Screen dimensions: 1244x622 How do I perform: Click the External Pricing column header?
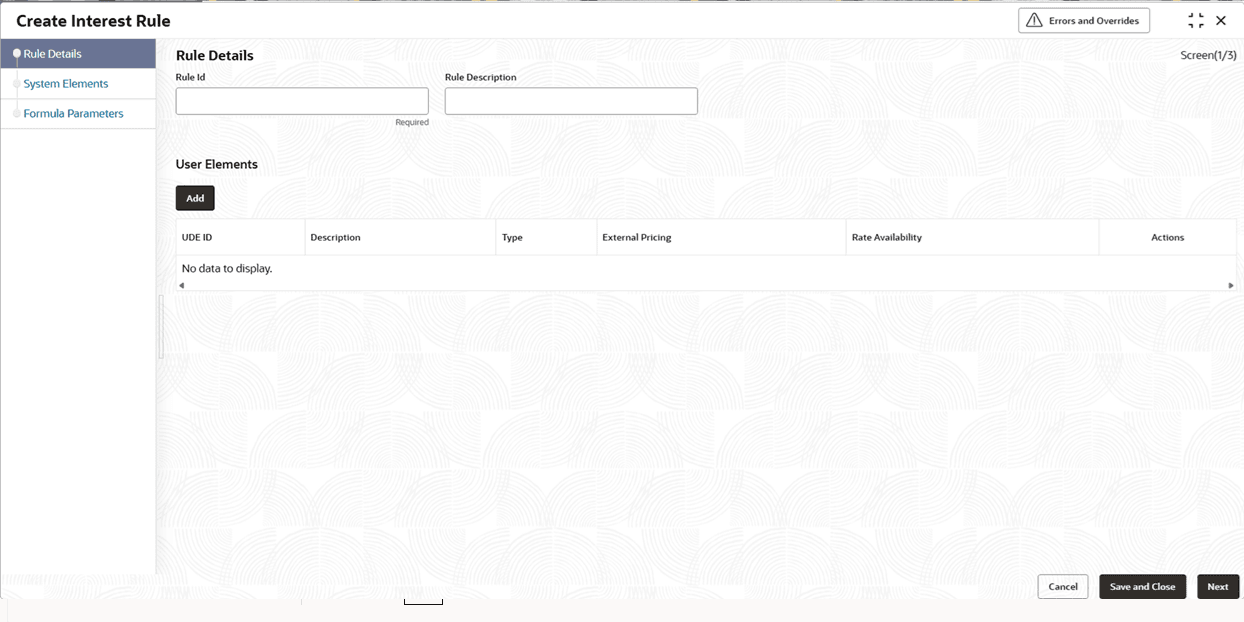(x=721, y=238)
